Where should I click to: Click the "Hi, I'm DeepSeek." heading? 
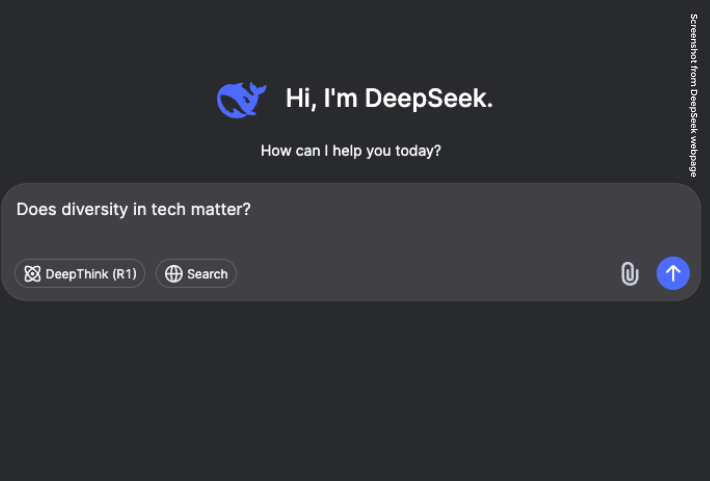pos(389,98)
